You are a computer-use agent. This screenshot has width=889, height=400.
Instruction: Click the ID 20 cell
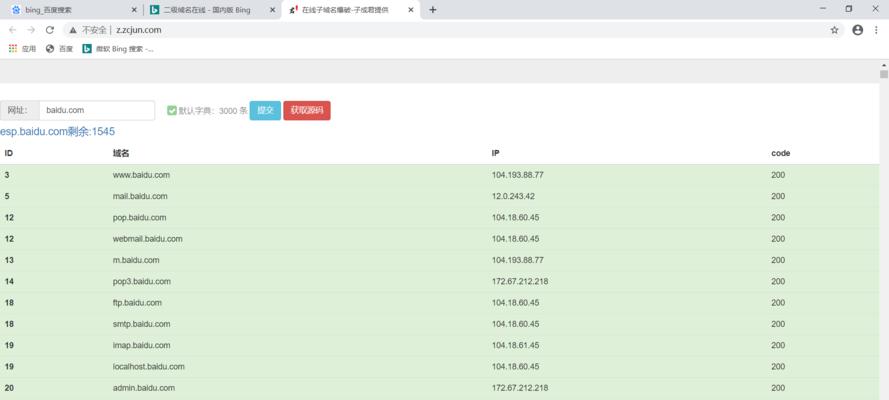[9, 388]
